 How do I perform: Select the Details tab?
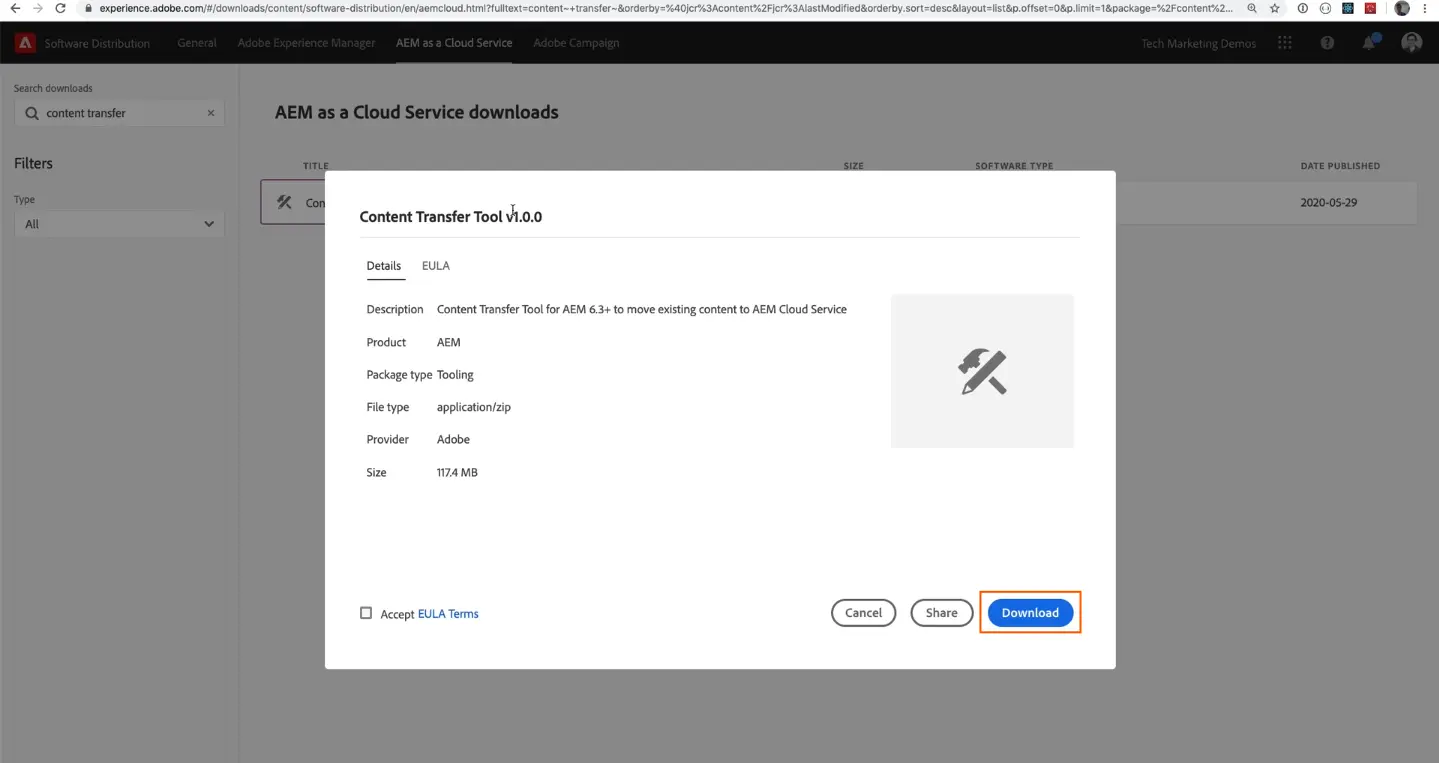click(x=384, y=266)
